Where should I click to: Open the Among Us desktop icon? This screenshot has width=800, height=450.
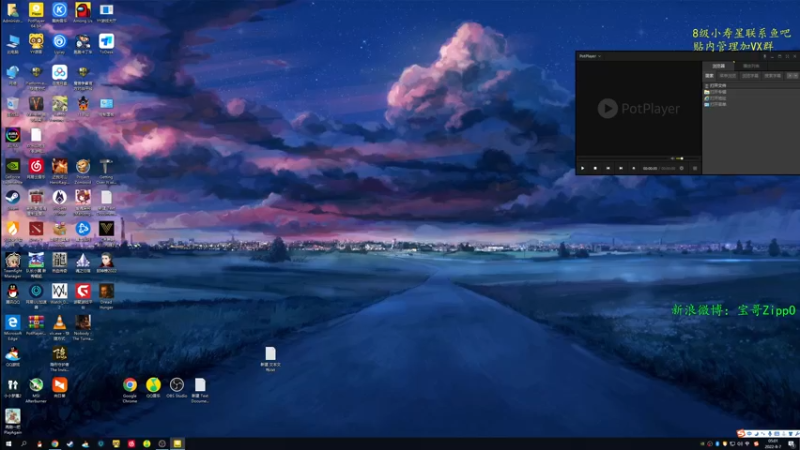point(83,12)
